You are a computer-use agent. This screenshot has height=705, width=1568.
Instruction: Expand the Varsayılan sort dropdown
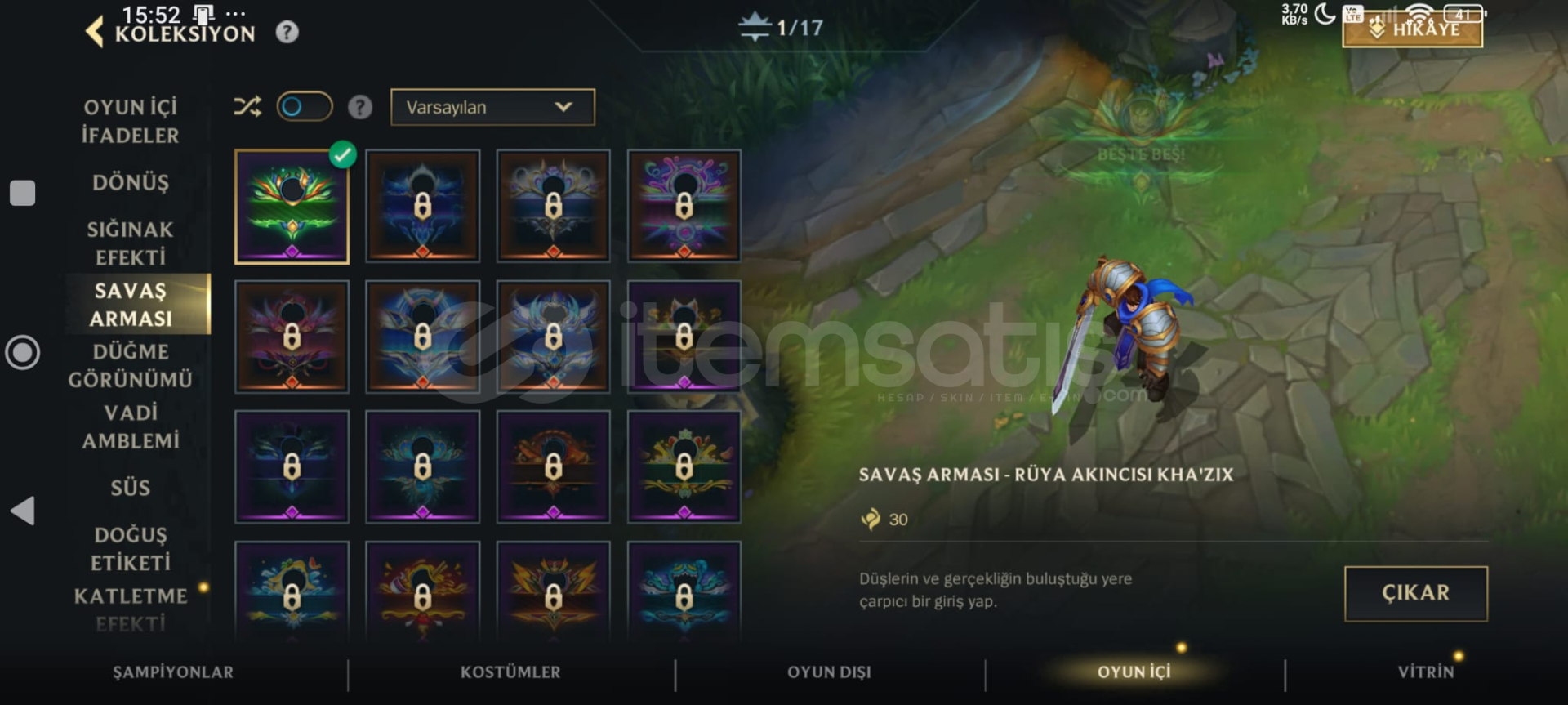[x=492, y=107]
